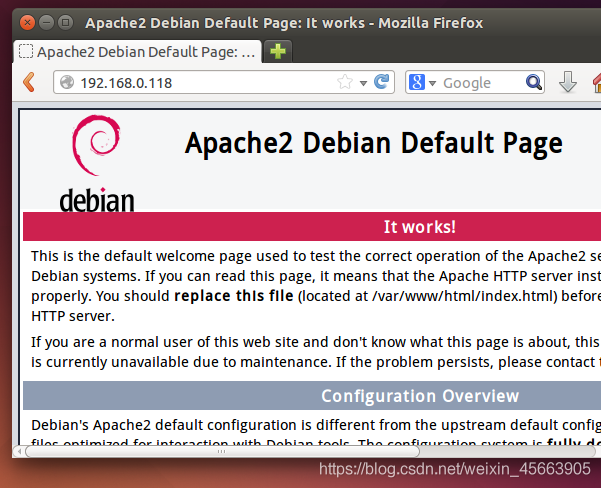Screen dimensions: 601x488
Task: Click the reload page icon
Action: (381, 82)
